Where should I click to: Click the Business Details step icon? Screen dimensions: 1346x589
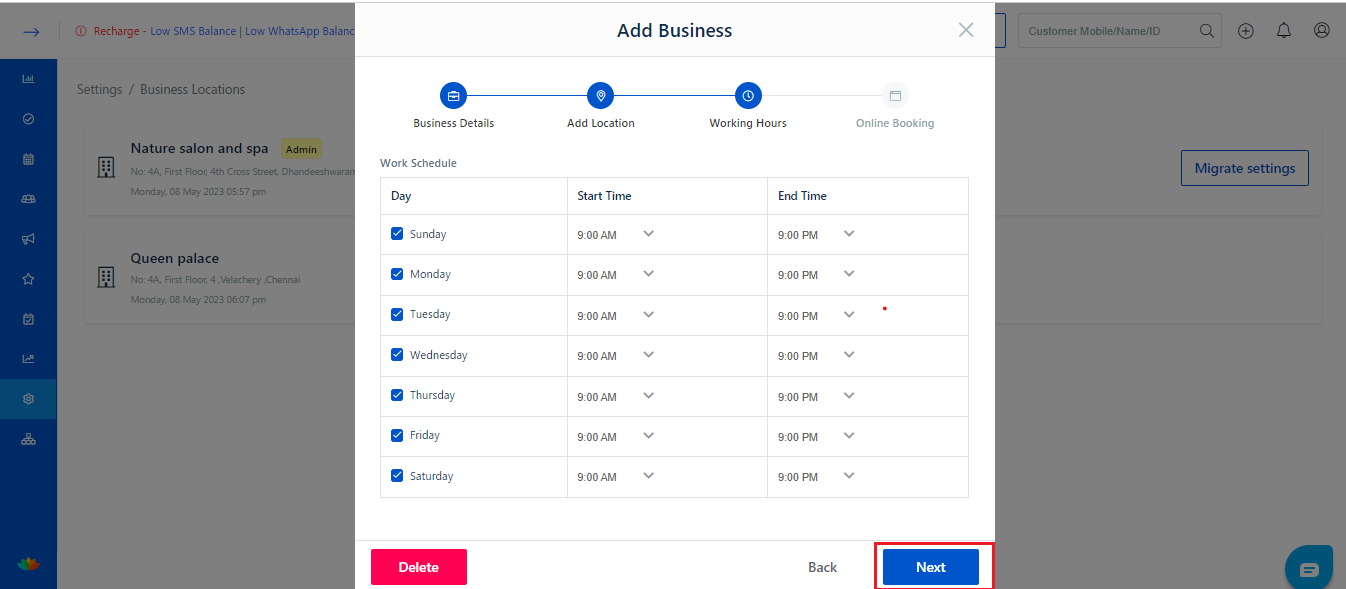pos(453,96)
